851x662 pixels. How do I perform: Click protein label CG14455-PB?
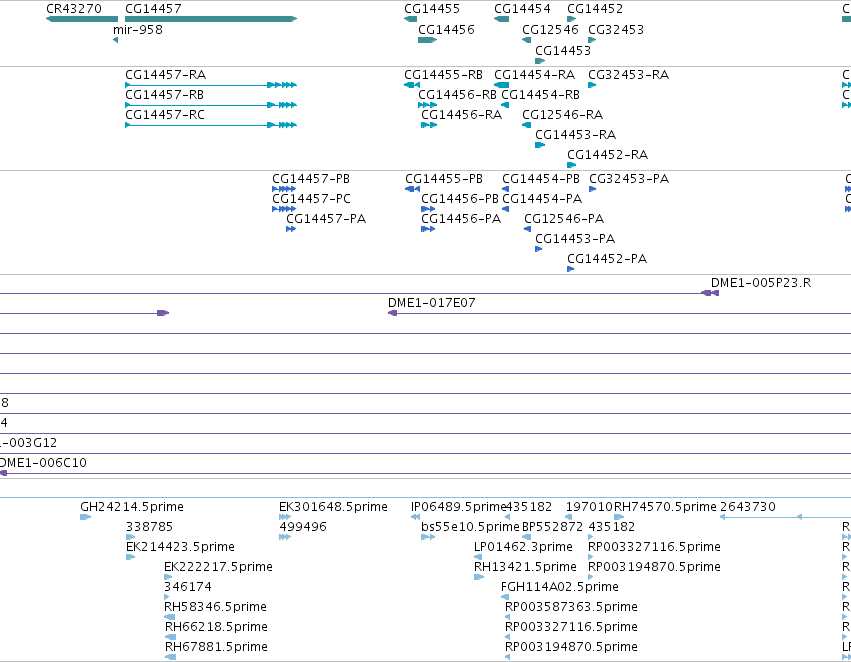444,179
